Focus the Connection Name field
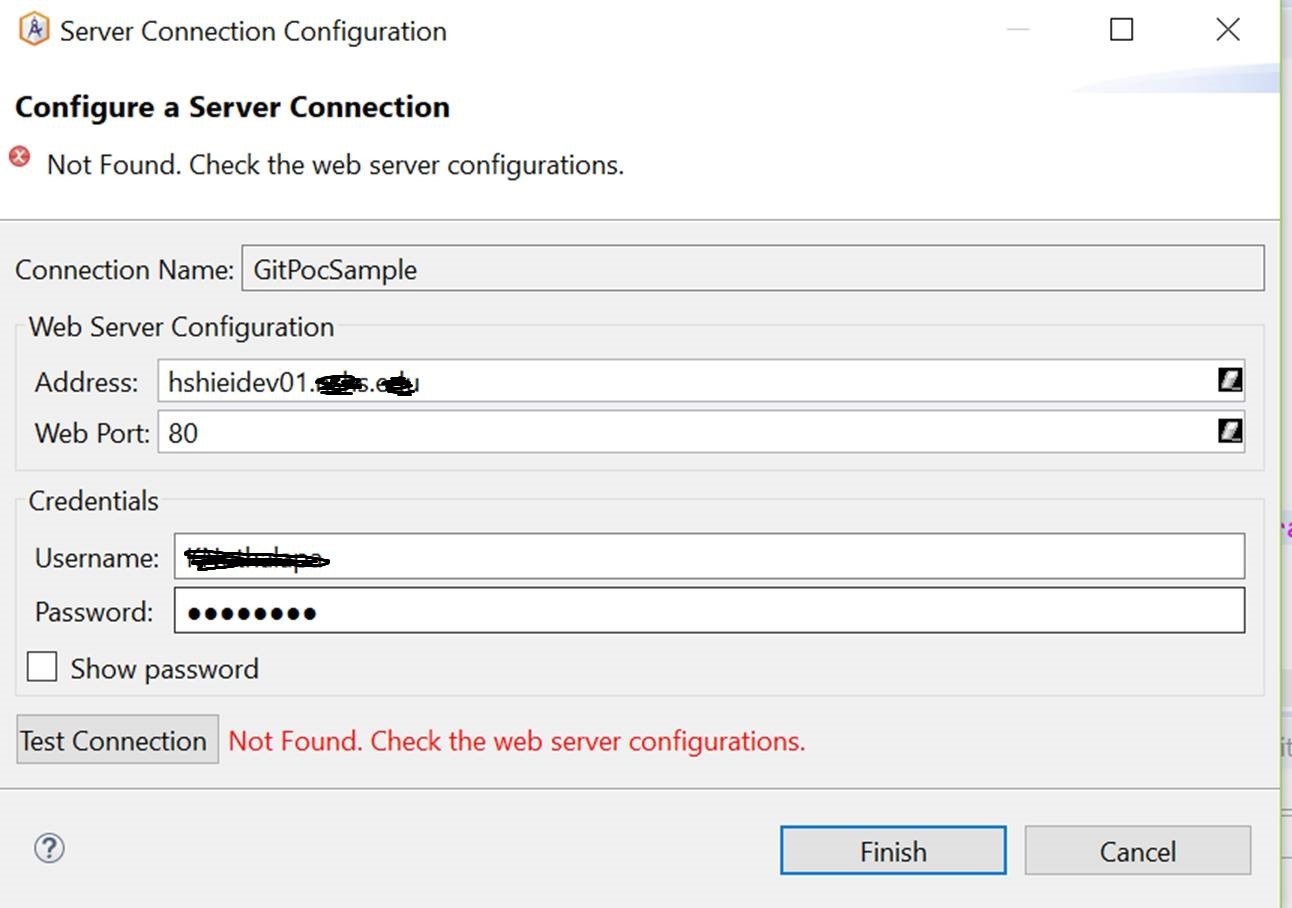 [752, 269]
